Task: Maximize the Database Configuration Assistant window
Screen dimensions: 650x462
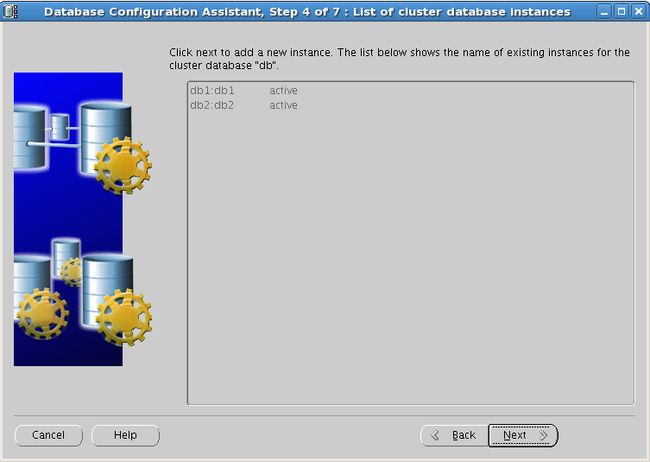Action: tap(621, 12)
